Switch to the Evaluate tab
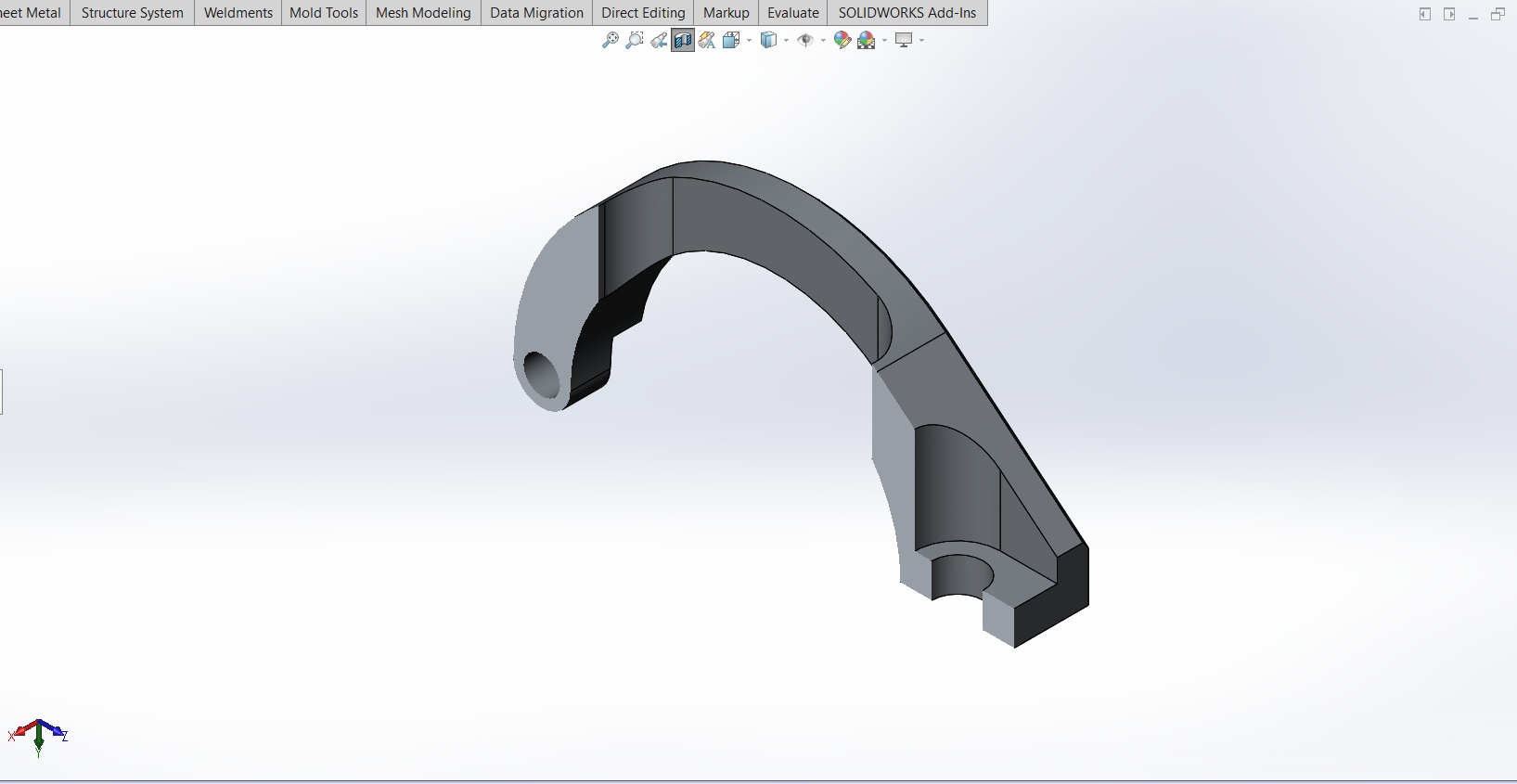The height and width of the screenshot is (784, 1517). coord(793,13)
